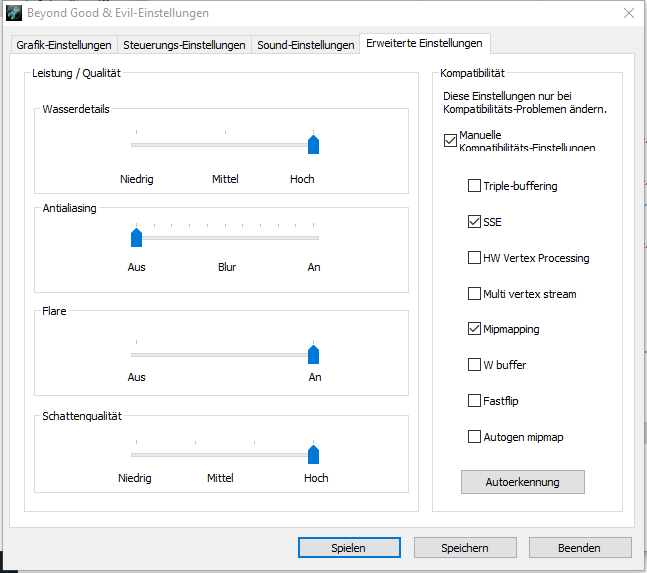Screen dimensions: 647x573
Task: Start the game with Spielen
Action: (349, 548)
